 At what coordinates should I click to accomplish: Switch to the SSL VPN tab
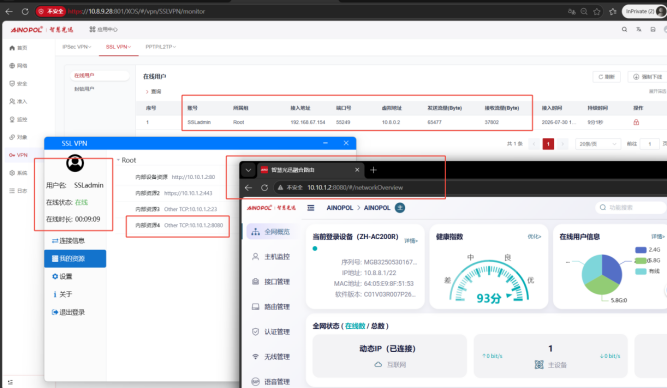click(x=118, y=47)
